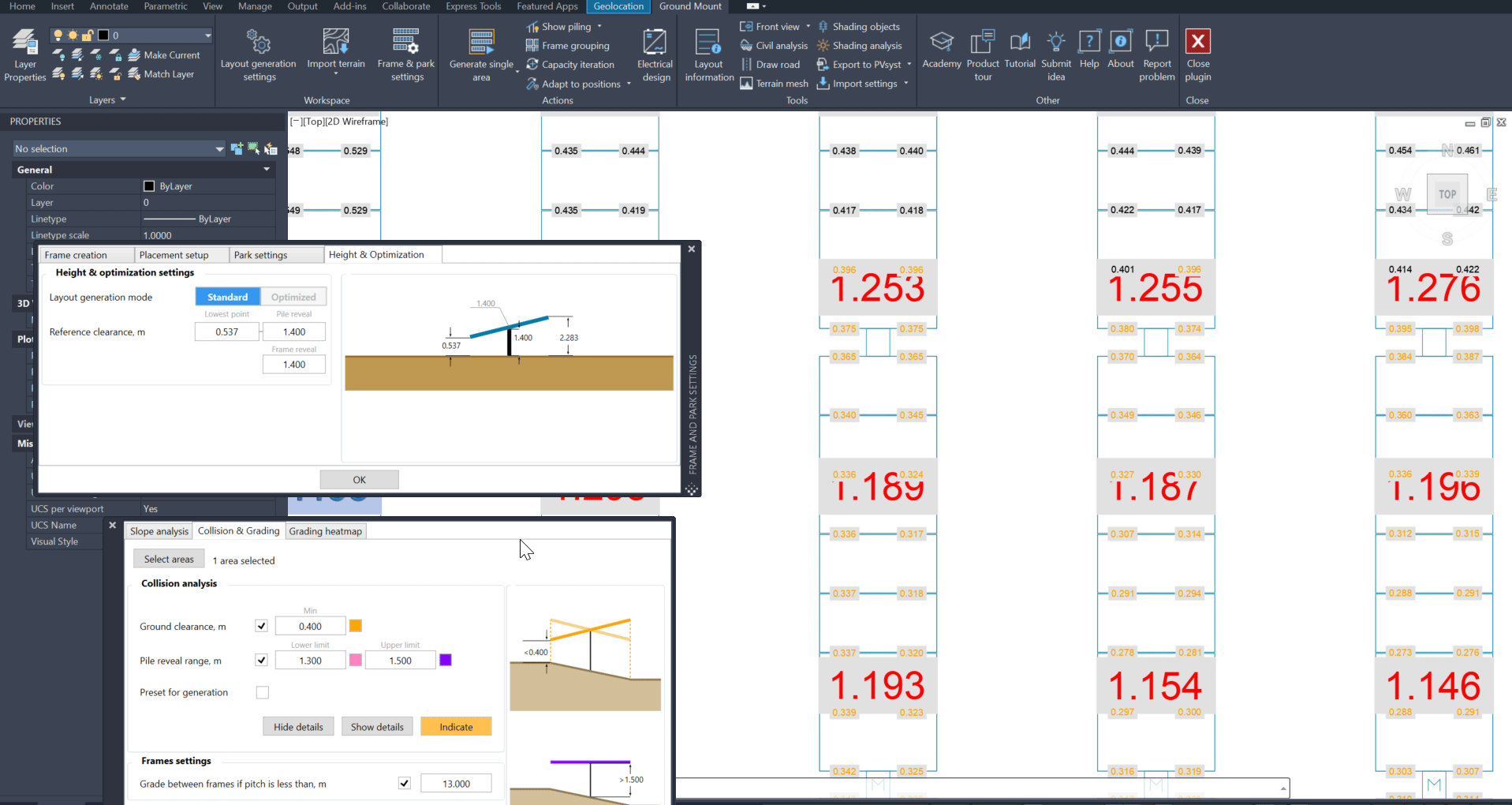Viewport: 1512px width, 805px height.
Task: Open Layout information tool
Action: click(x=708, y=54)
